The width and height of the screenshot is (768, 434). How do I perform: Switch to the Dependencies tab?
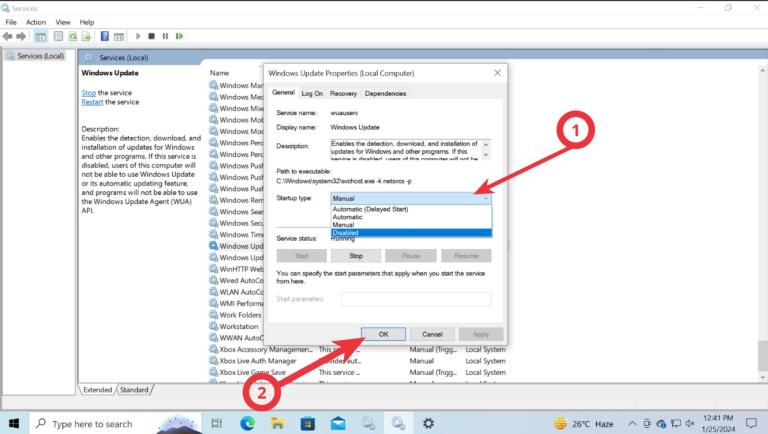point(385,94)
